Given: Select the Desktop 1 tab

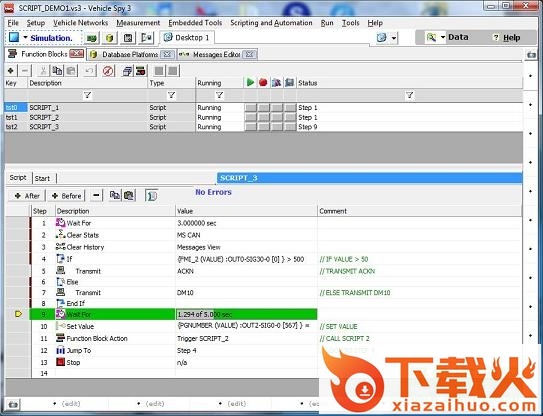Looking at the screenshot, I should tap(187, 37).
